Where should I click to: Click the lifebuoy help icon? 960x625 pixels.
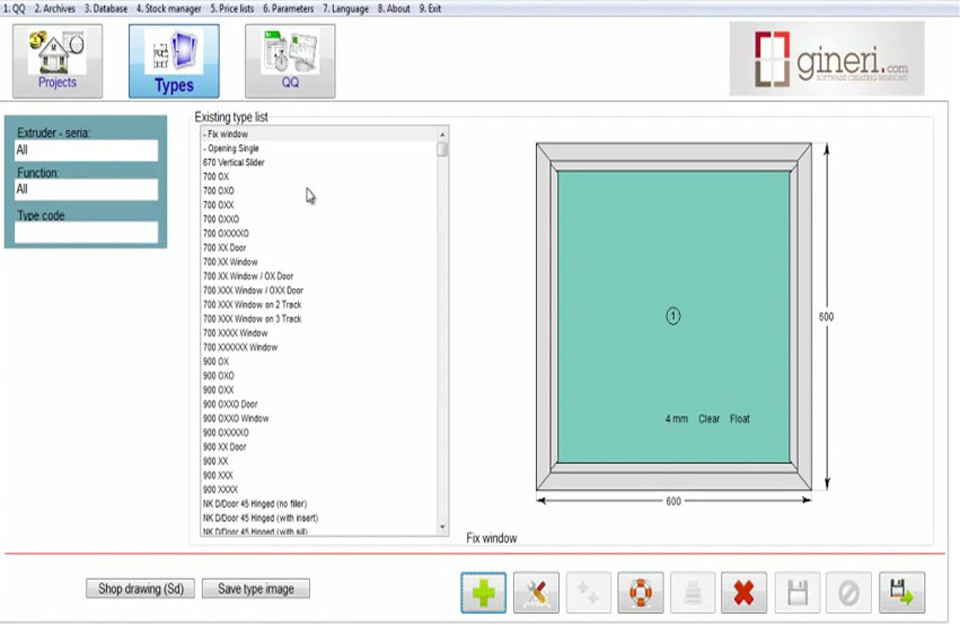(x=640, y=593)
